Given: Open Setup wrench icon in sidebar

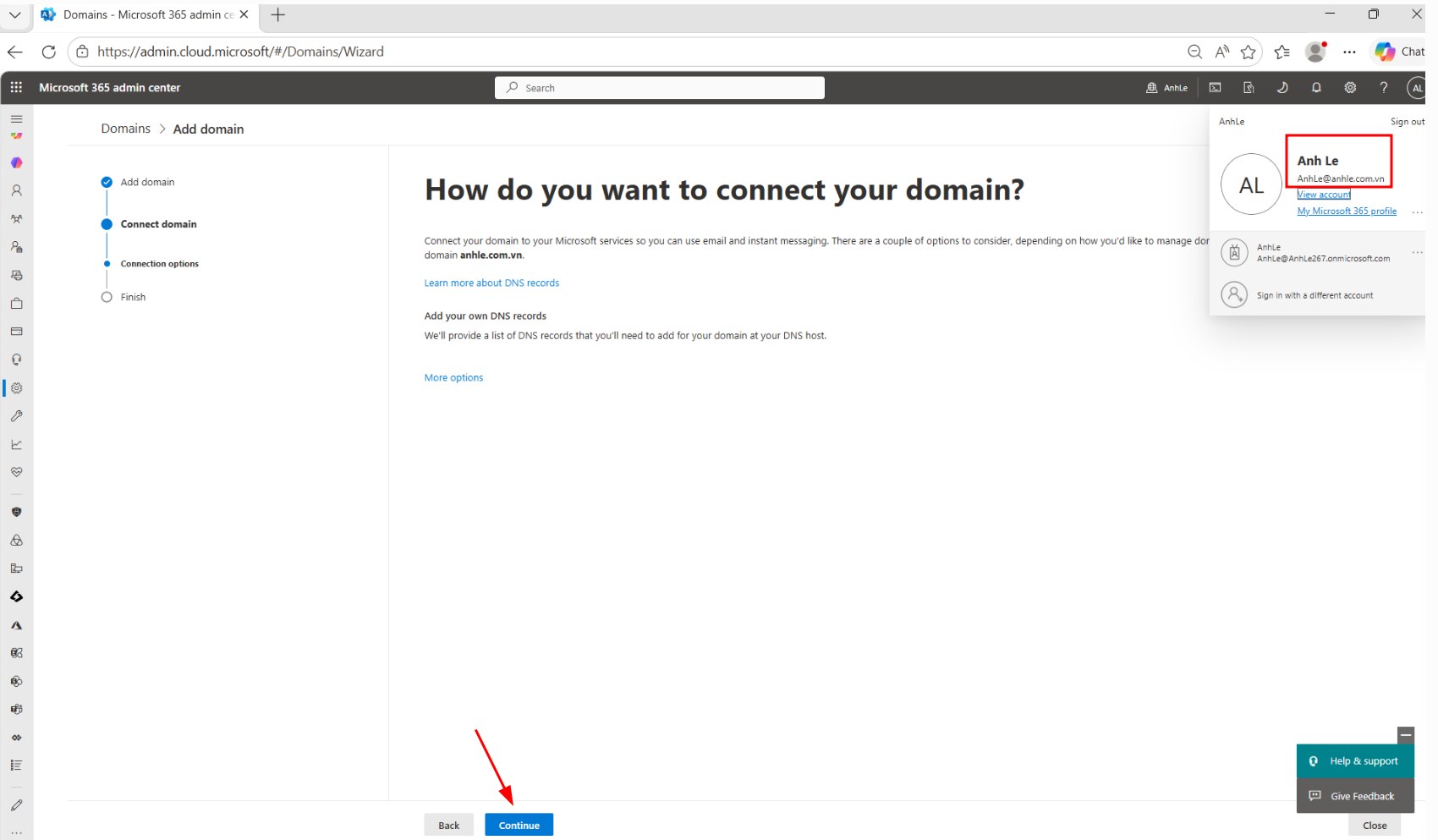Looking at the screenshot, I should (16, 416).
